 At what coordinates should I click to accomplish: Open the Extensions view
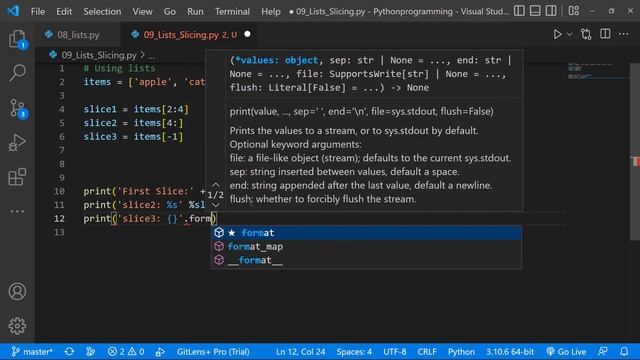coord(17,177)
